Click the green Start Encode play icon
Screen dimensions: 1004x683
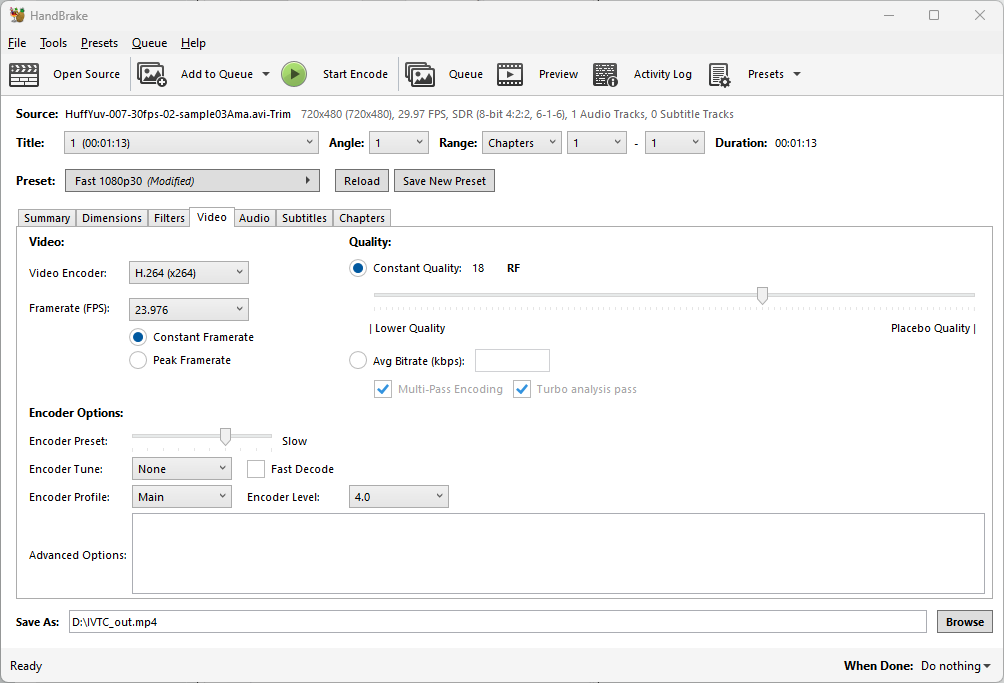click(294, 74)
